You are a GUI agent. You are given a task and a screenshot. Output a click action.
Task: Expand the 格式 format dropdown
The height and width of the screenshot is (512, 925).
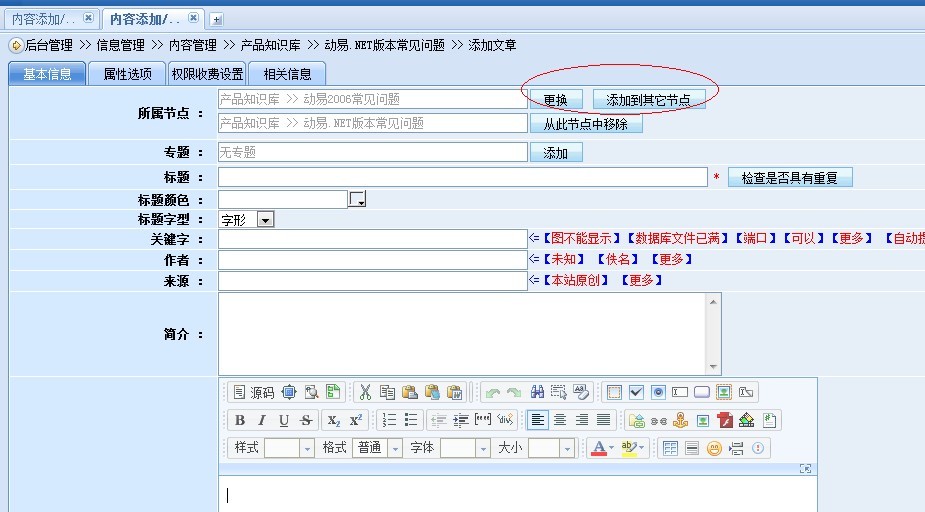[394, 448]
